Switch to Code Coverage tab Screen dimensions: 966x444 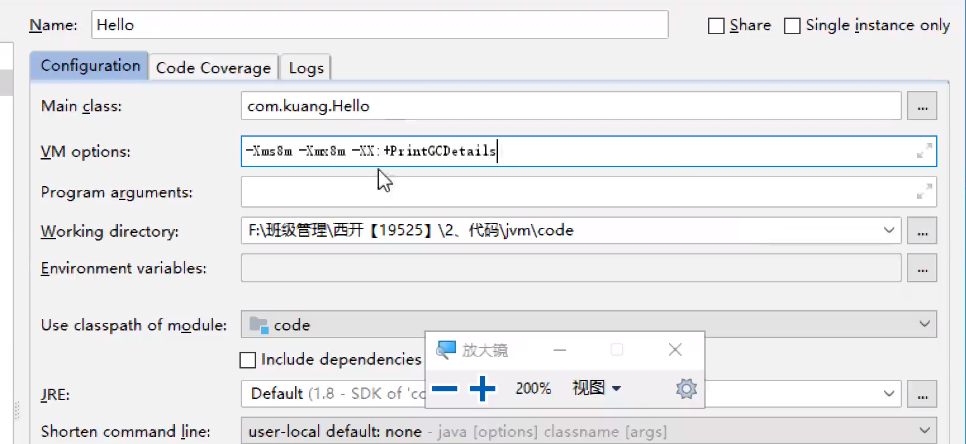[x=213, y=67]
